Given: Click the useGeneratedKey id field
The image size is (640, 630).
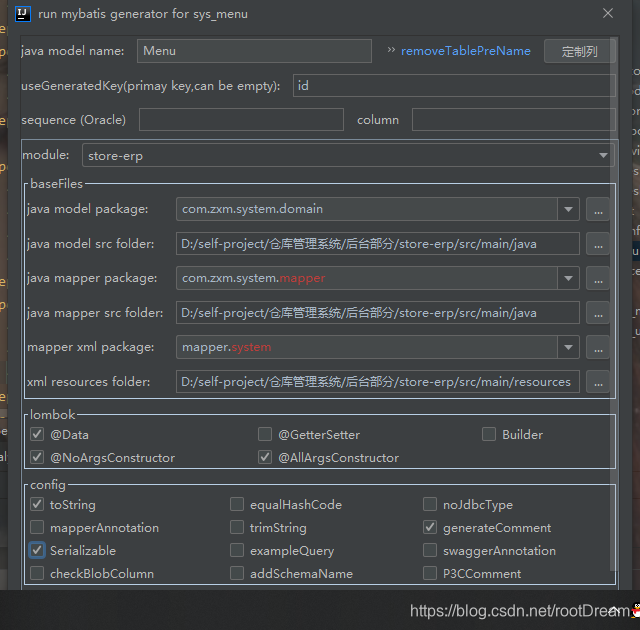Looking at the screenshot, I should [x=454, y=86].
